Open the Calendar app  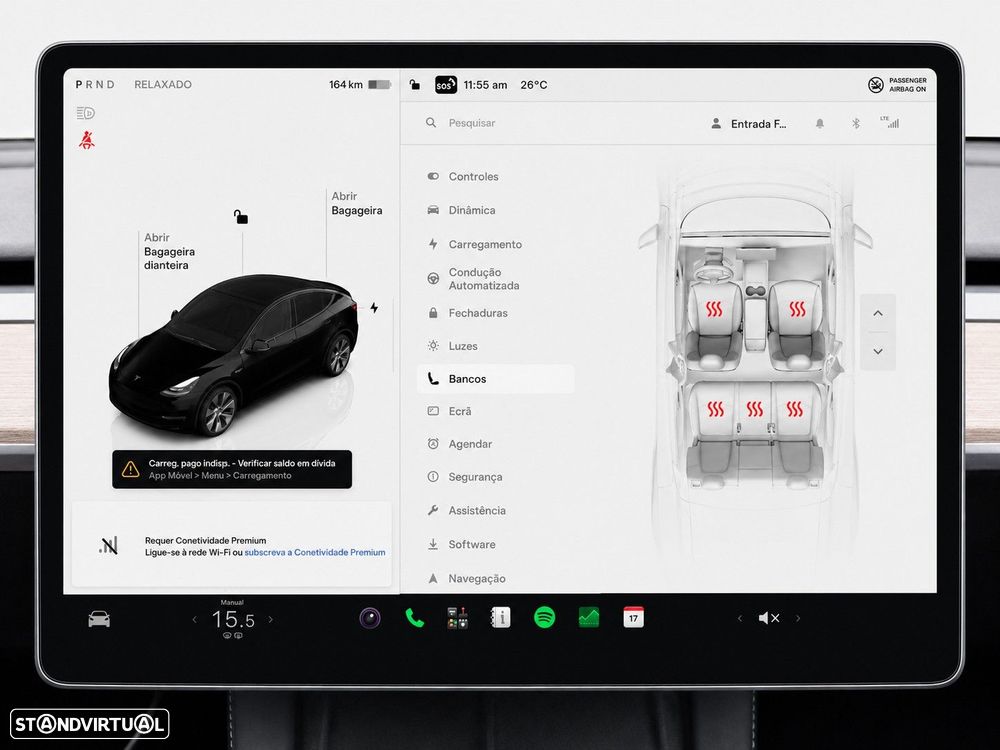[x=633, y=617]
